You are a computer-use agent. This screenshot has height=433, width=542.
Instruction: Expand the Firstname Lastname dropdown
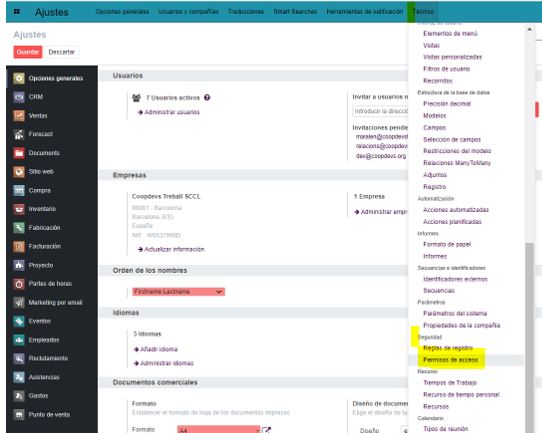click(178, 292)
